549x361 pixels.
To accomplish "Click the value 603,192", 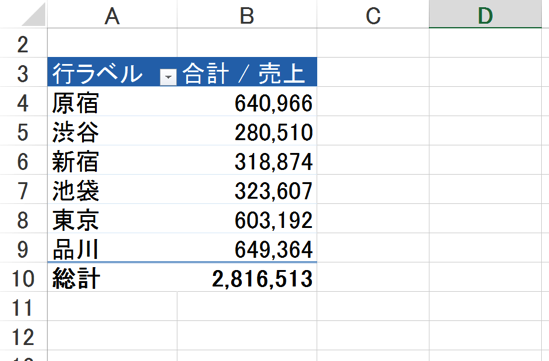I will 273,221.
